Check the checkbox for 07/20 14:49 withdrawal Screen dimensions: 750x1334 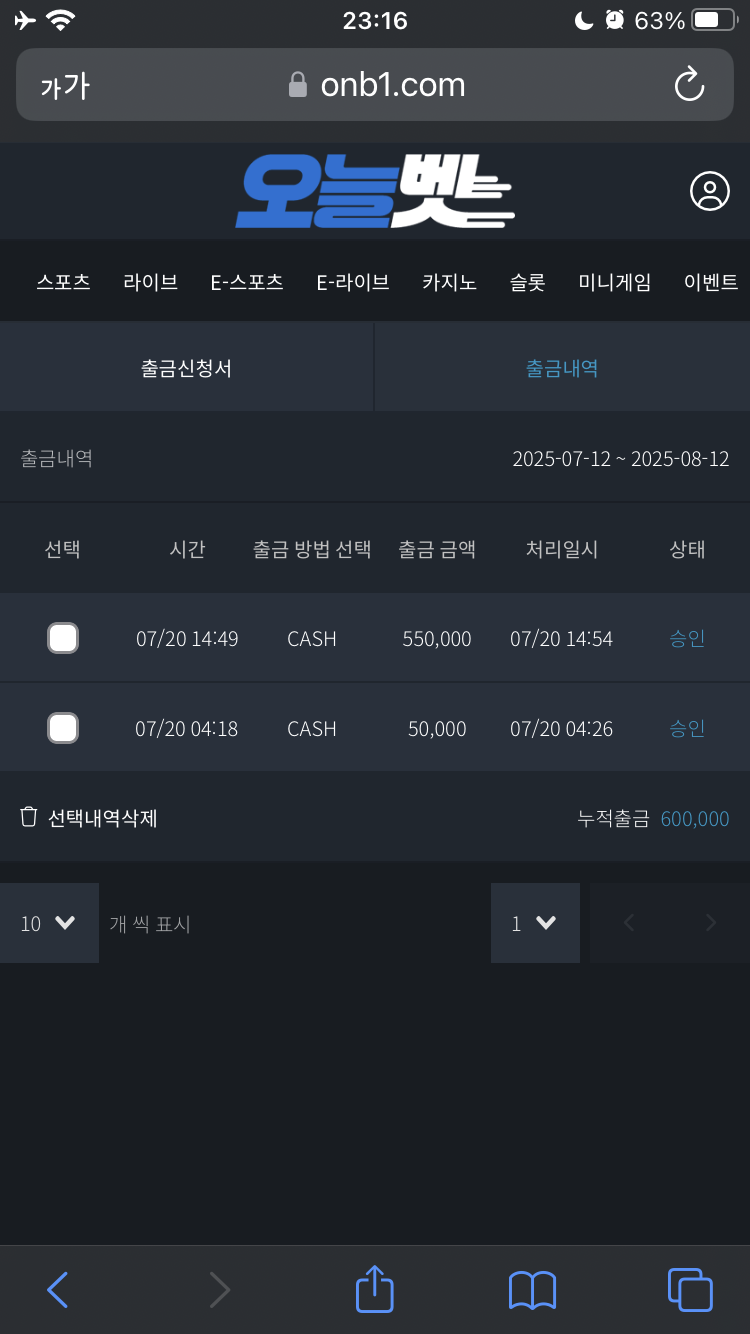coord(63,637)
